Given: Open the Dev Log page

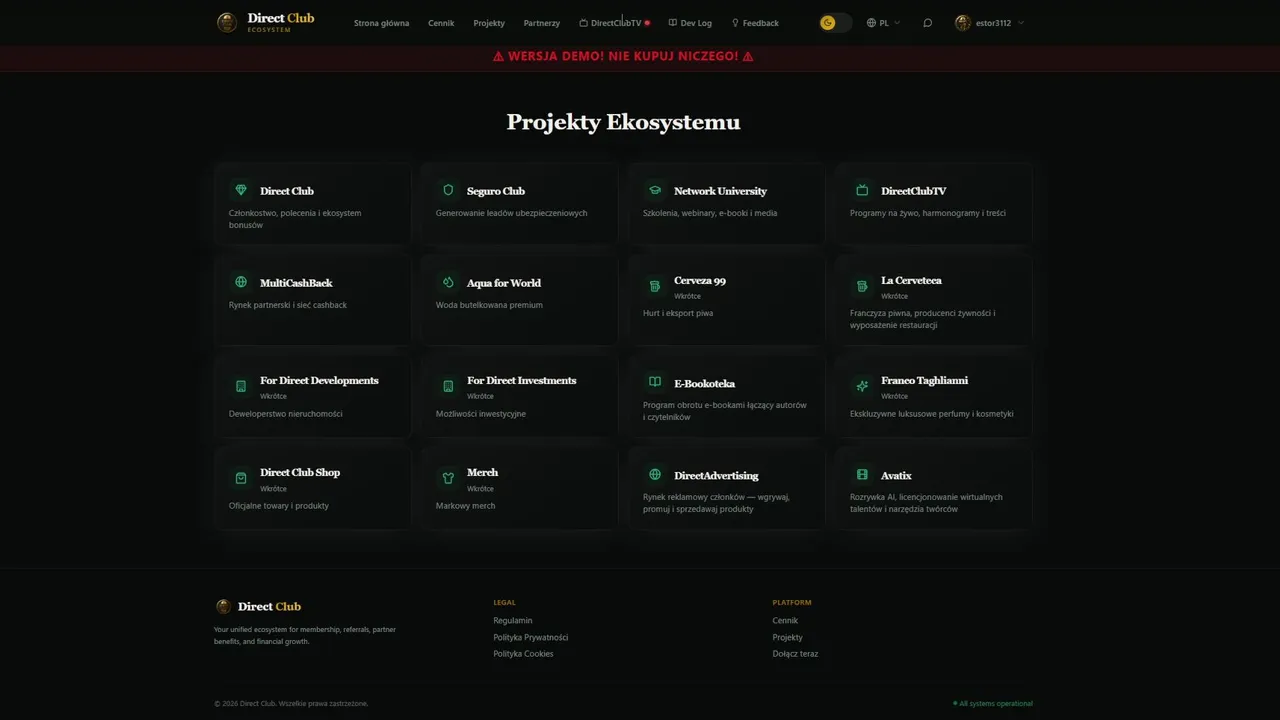Looking at the screenshot, I should click(690, 23).
